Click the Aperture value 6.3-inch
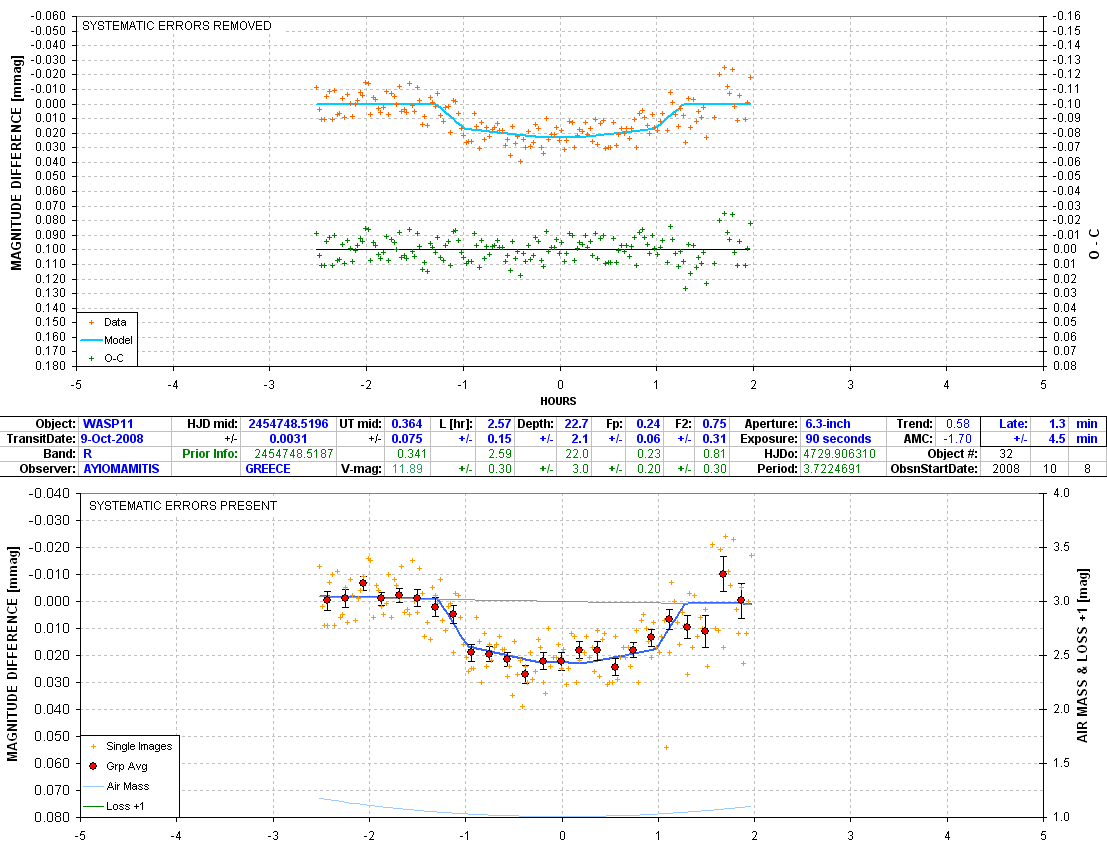 [827, 424]
